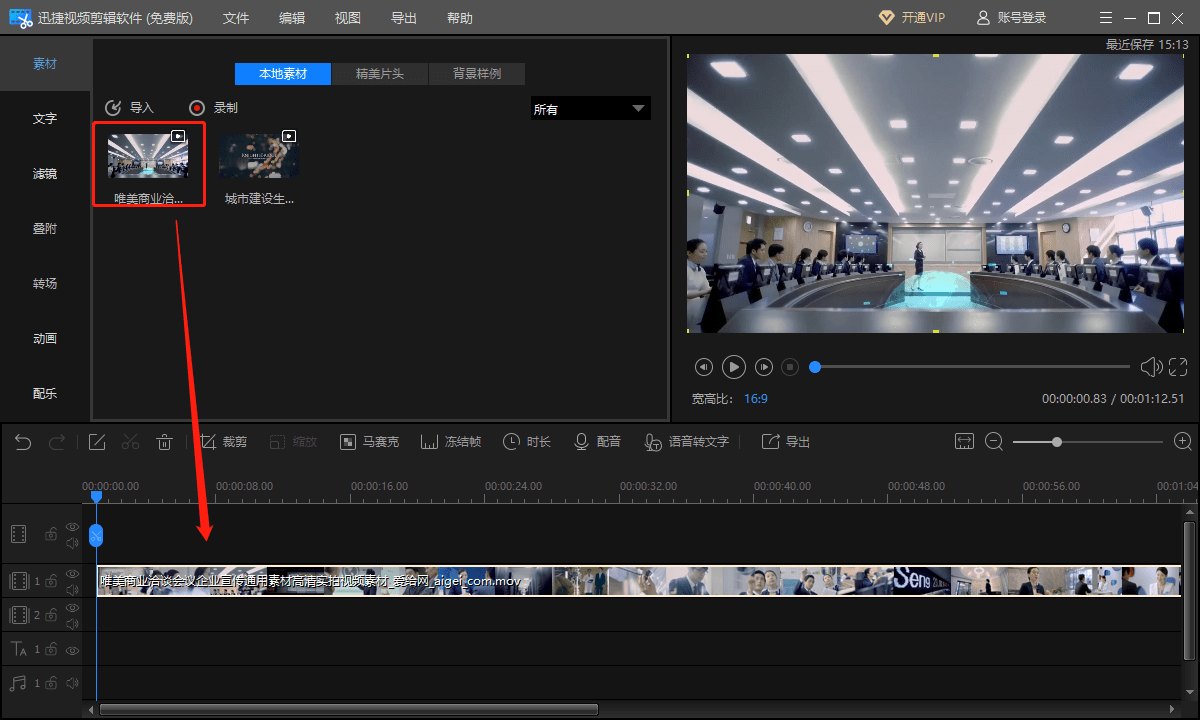Apply the 马赛克 mosaic tool

pyautogui.click(x=369, y=442)
